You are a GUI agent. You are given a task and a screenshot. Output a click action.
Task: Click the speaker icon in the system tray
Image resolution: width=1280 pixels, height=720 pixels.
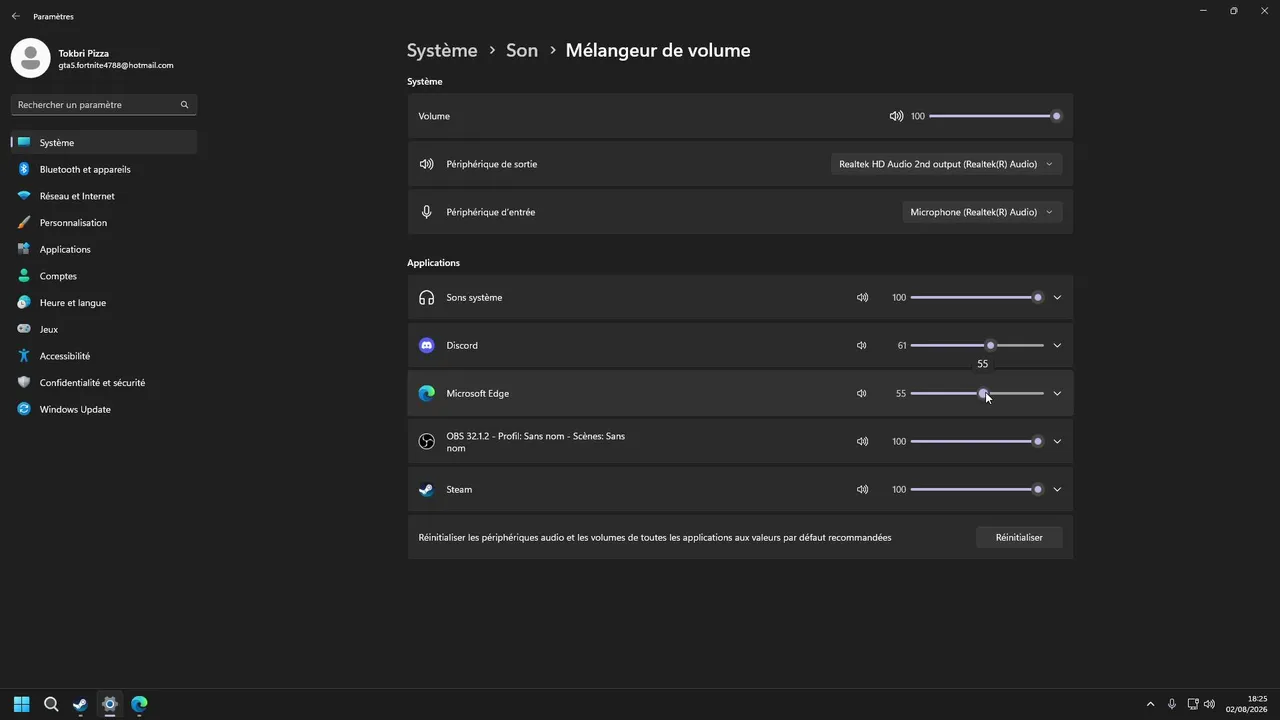(x=1210, y=704)
